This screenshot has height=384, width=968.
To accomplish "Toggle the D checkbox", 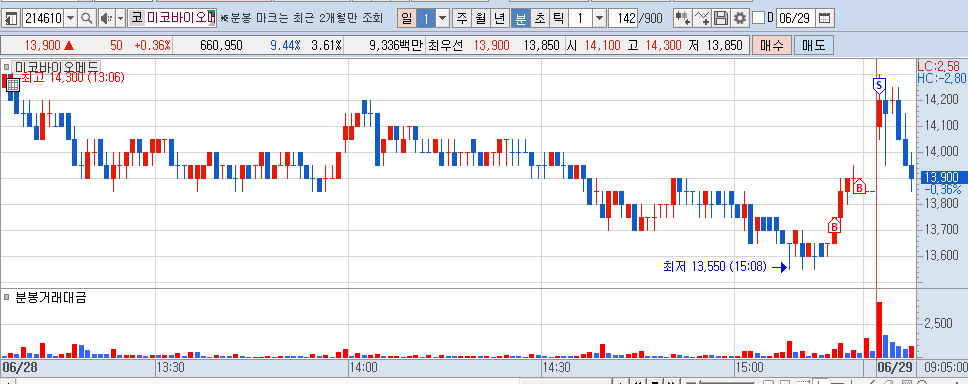I will click(759, 19).
